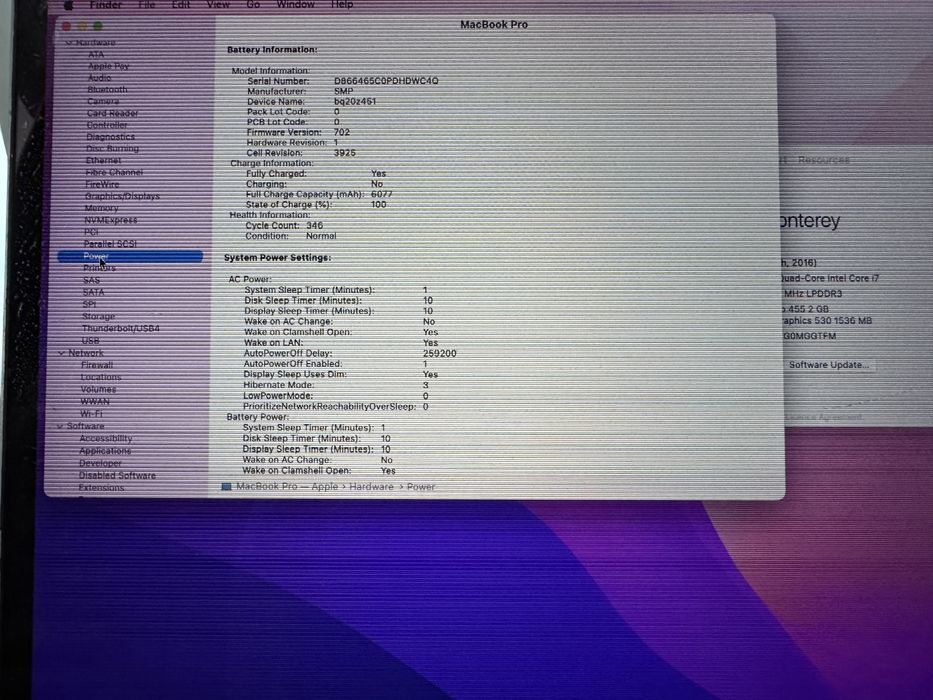Select Disc Burning in the sidebar
Screen dimensions: 933x700
pos(112,149)
